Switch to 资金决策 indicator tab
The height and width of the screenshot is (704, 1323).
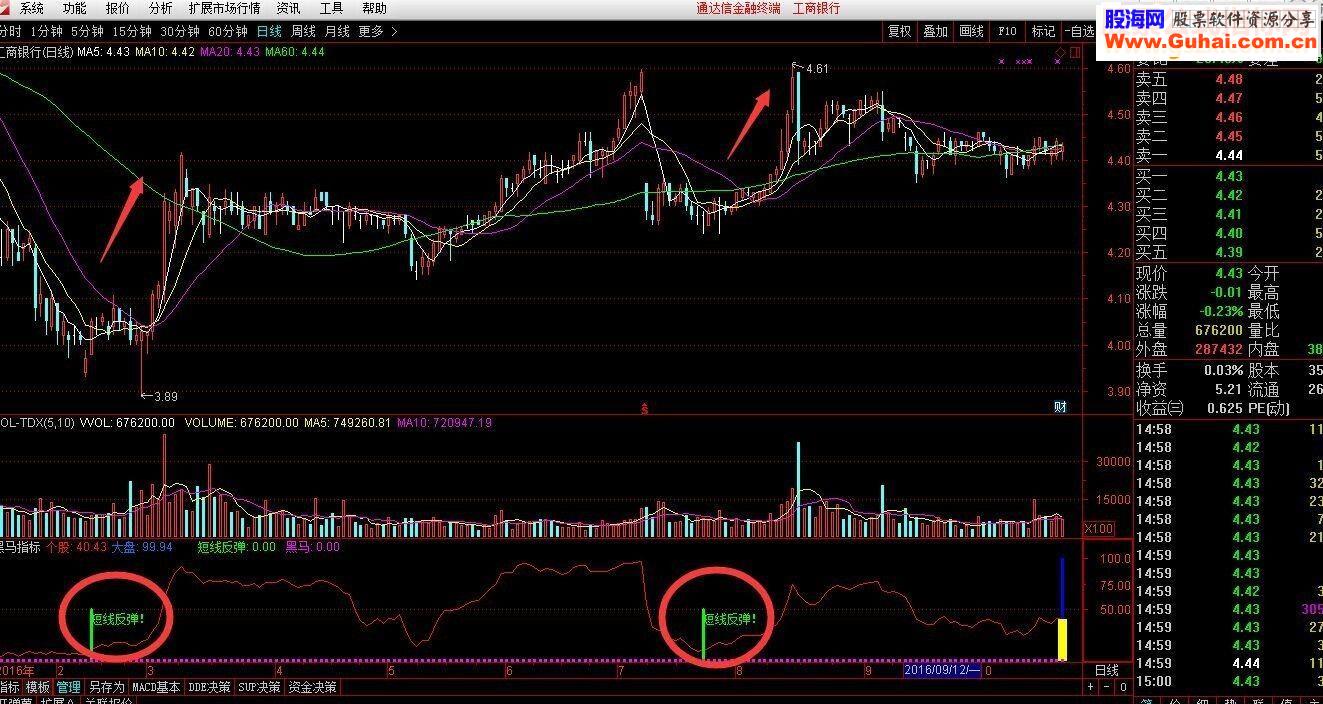tap(312, 687)
